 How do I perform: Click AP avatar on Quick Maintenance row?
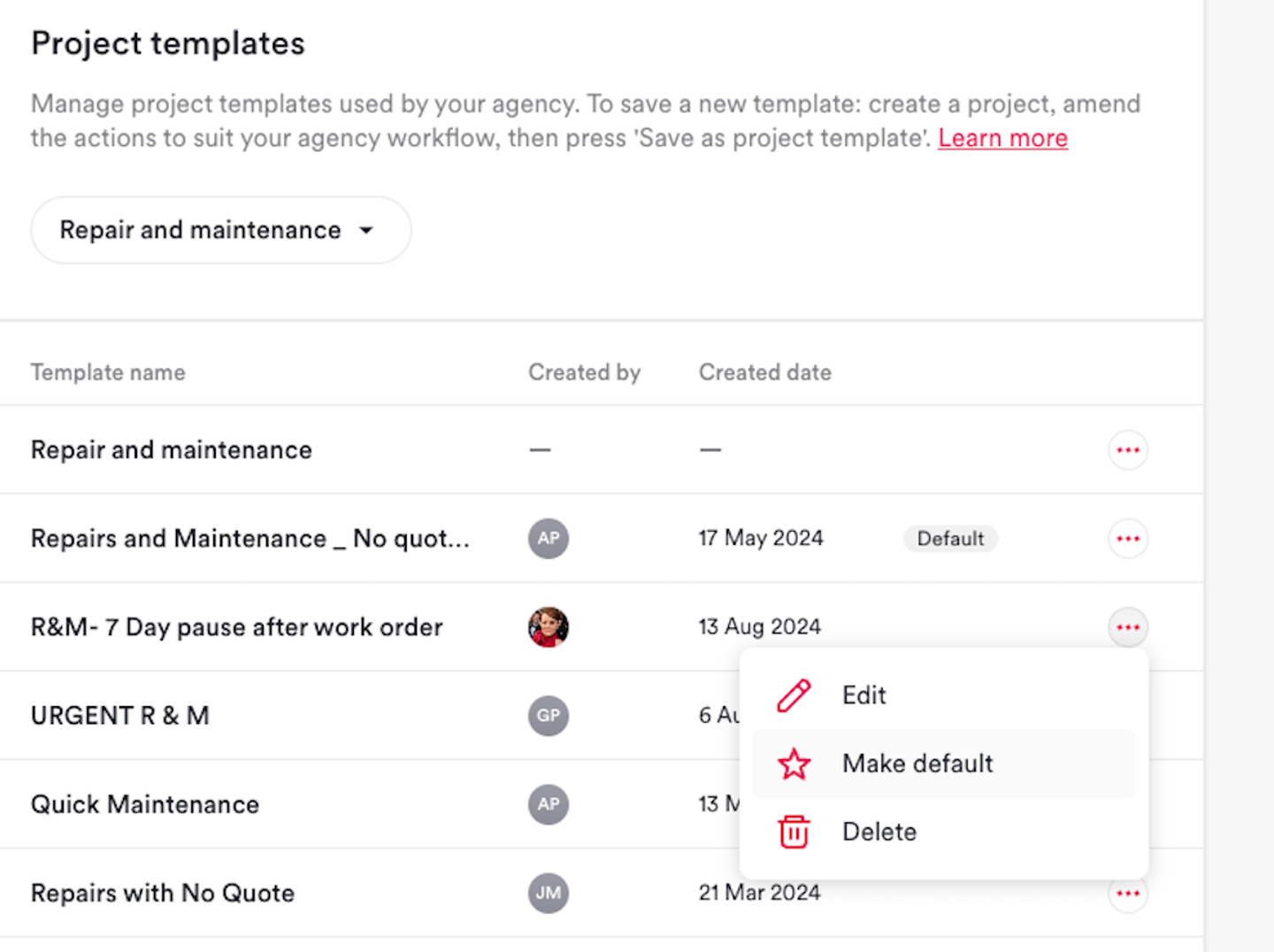point(549,804)
